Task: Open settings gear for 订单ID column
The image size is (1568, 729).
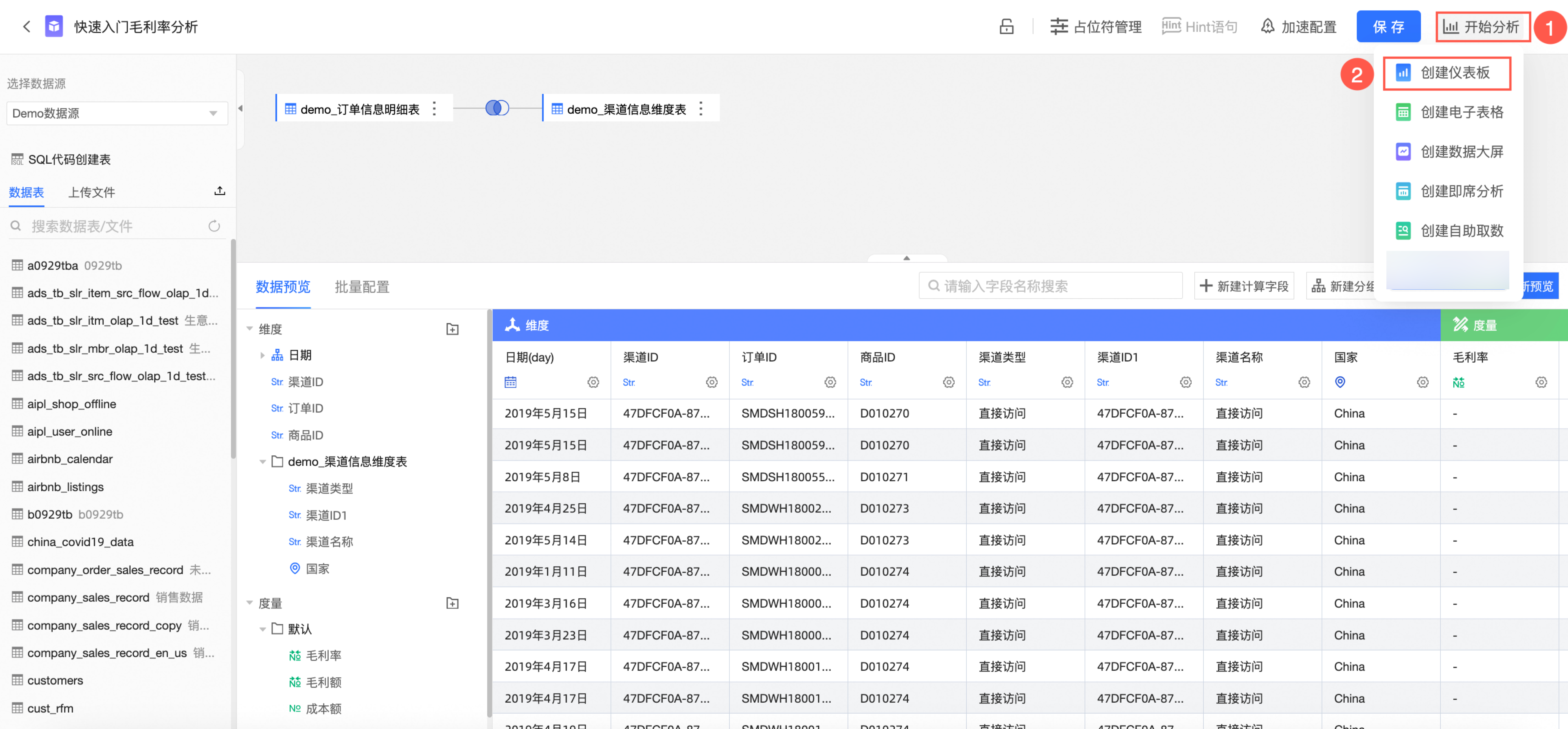Action: [830, 382]
